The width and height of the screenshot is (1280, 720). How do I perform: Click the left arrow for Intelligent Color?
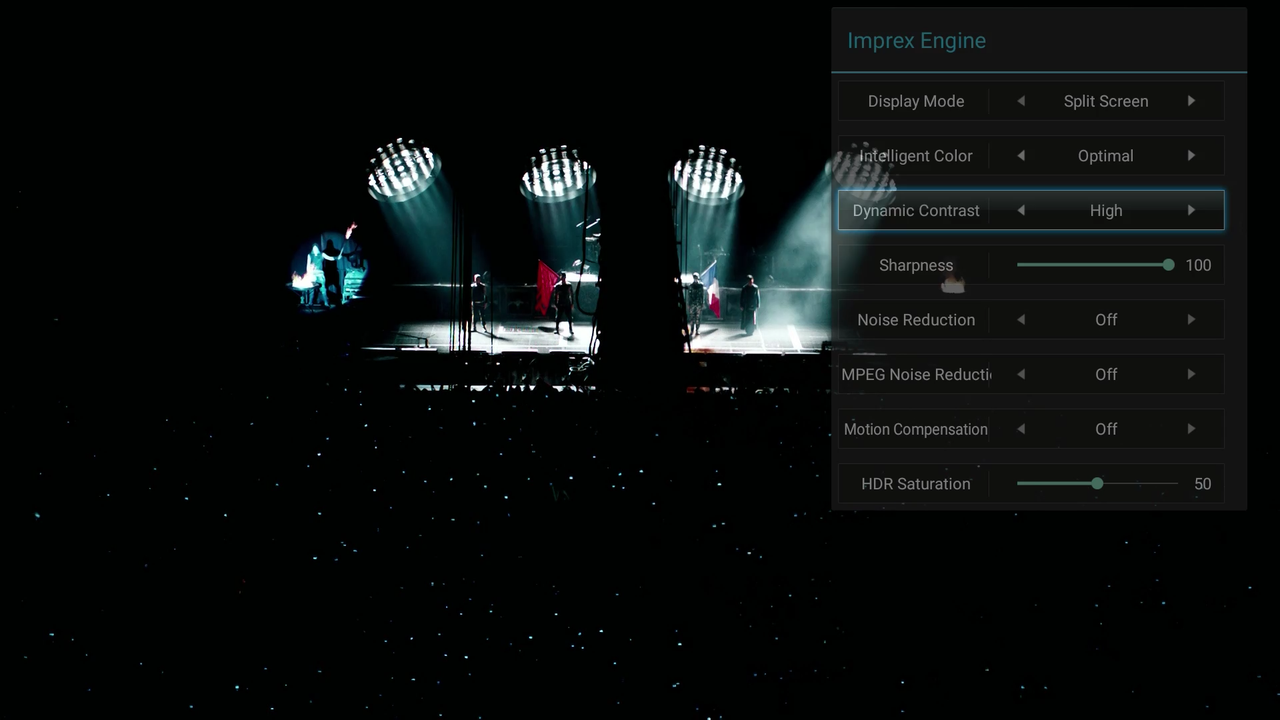click(1021, 156)
